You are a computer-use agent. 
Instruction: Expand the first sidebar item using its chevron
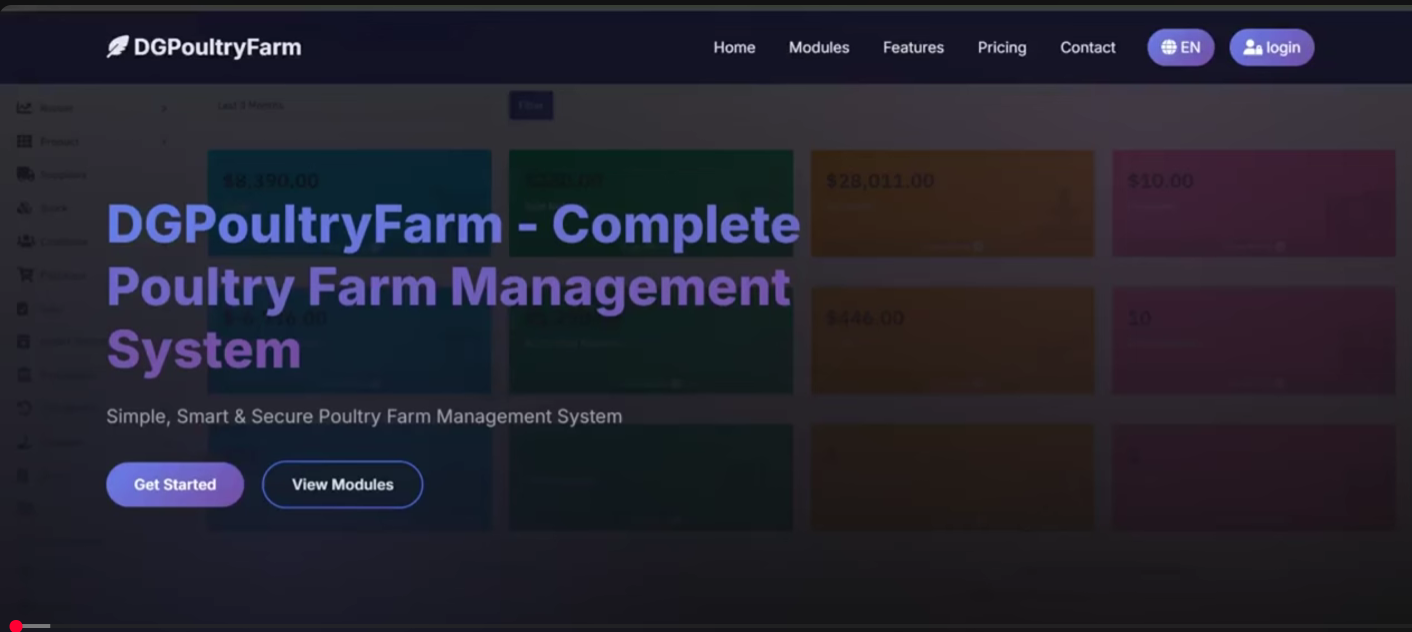tap(164, 108)
